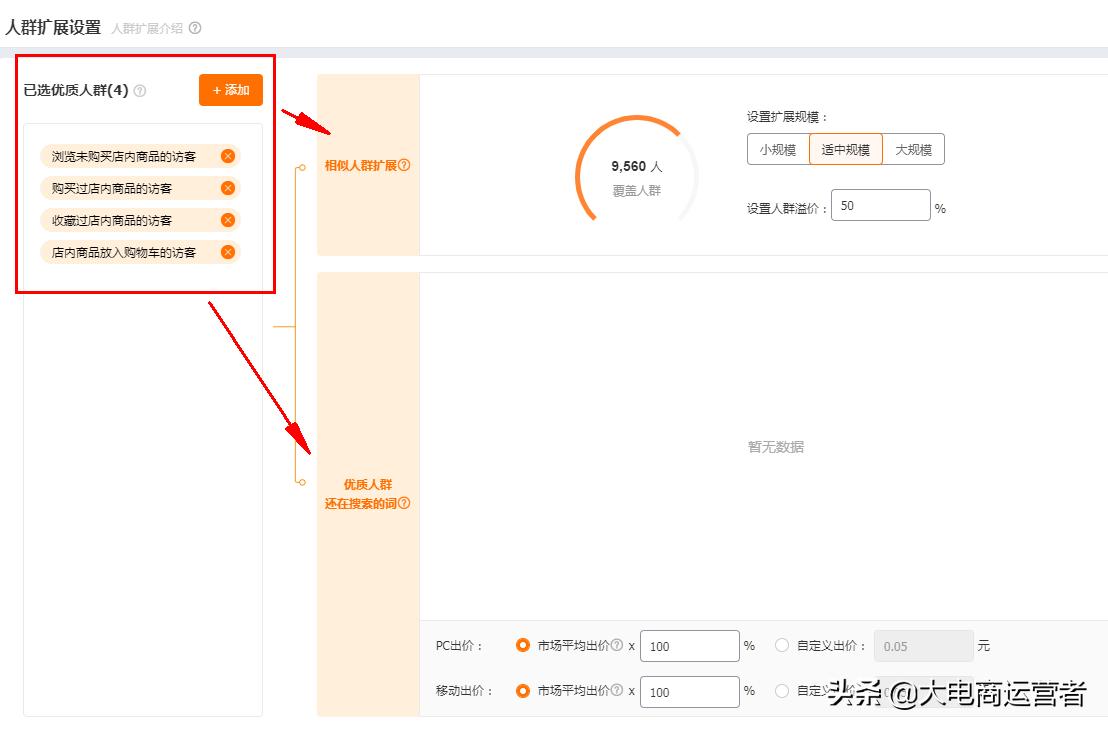Click the 相似人群扩展 section label

pos(360,165)
